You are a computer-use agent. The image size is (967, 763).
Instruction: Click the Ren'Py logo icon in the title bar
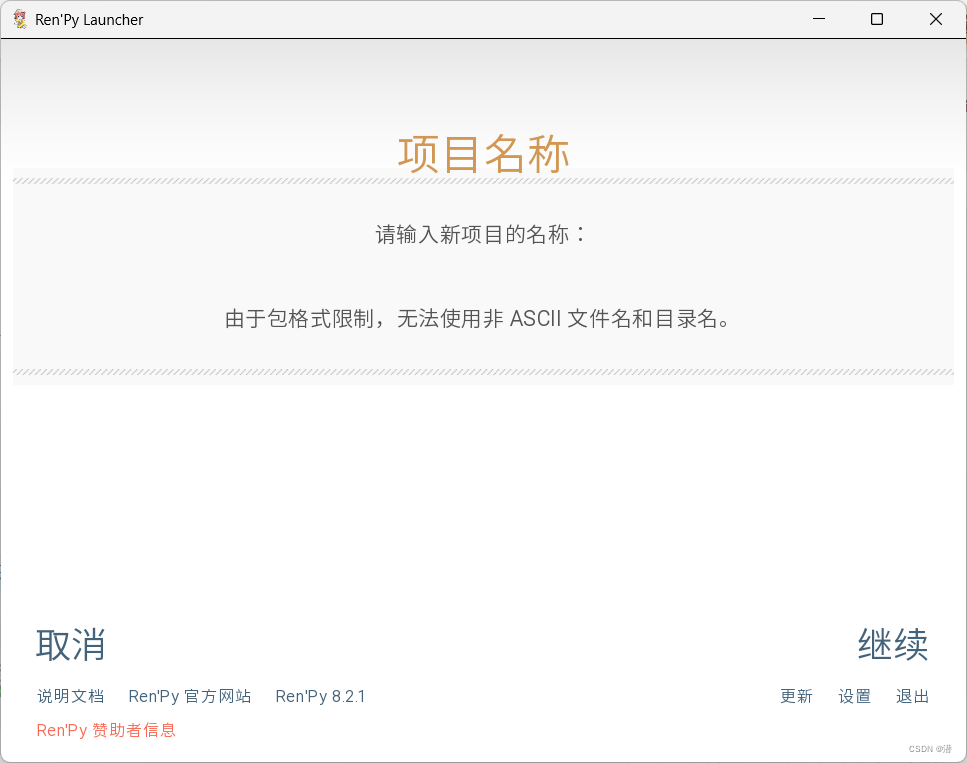coord(18,19)
